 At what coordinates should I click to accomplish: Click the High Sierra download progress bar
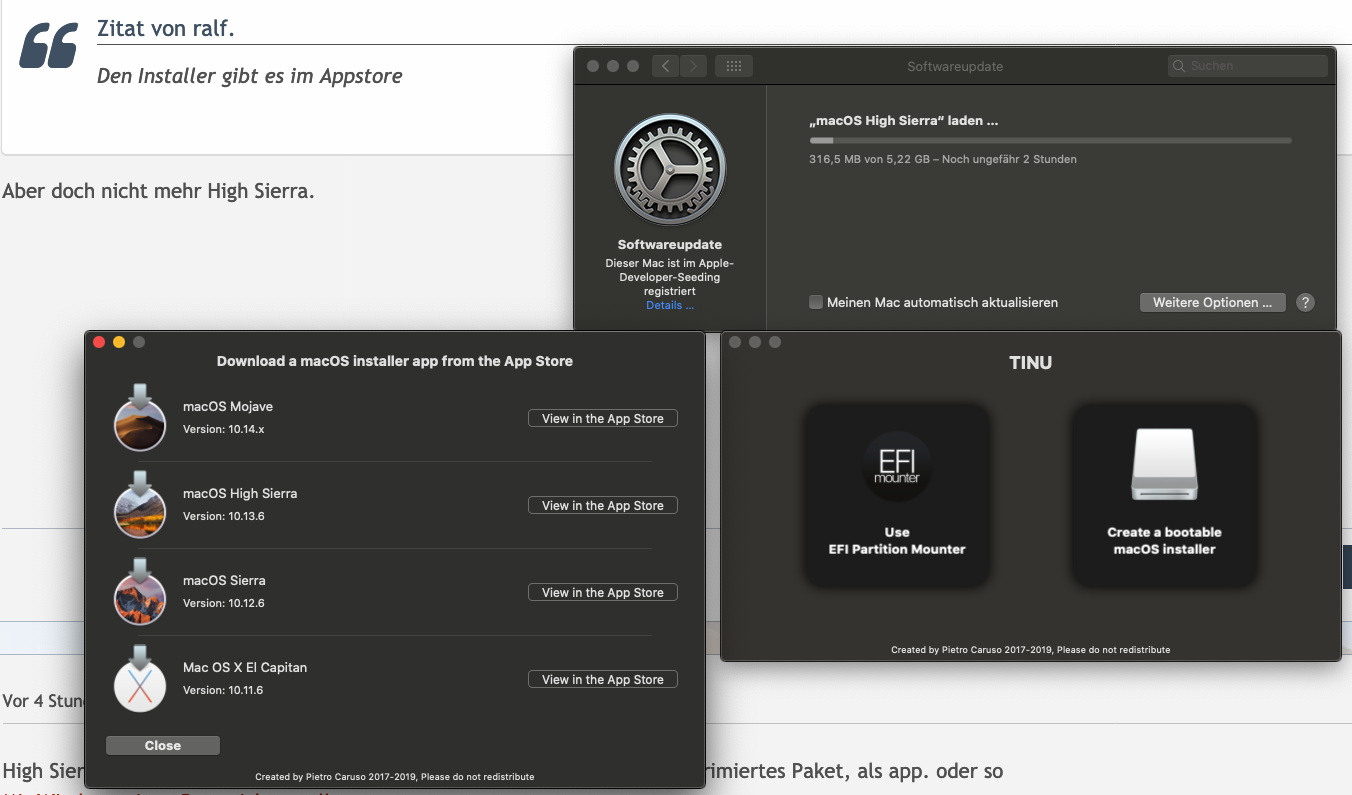(x=1050, y=140)
